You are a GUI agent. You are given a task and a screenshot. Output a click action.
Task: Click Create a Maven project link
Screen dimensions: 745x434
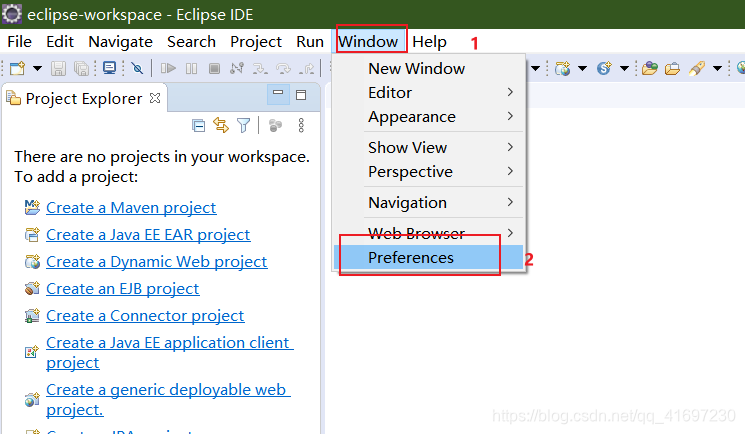[131, 208]
